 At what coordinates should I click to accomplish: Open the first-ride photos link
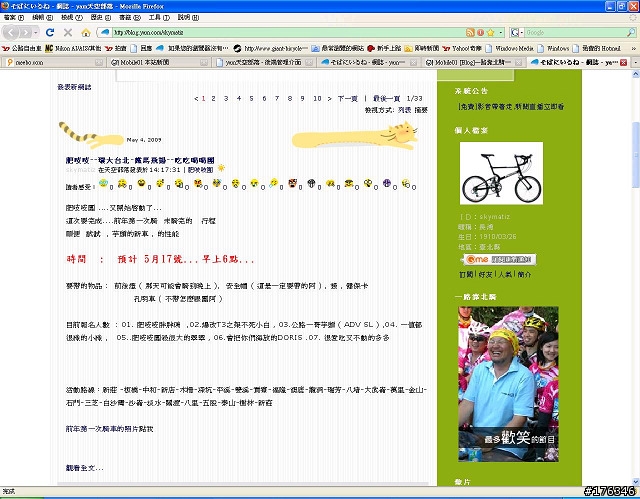coord(109,429)
